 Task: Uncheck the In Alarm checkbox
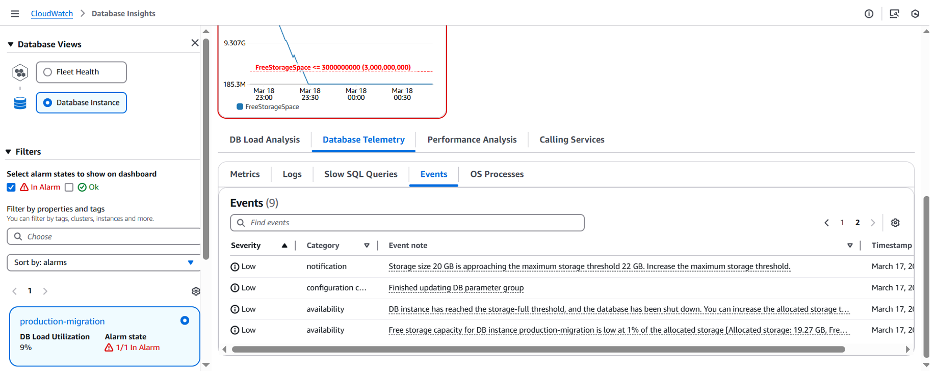(11, 187)
